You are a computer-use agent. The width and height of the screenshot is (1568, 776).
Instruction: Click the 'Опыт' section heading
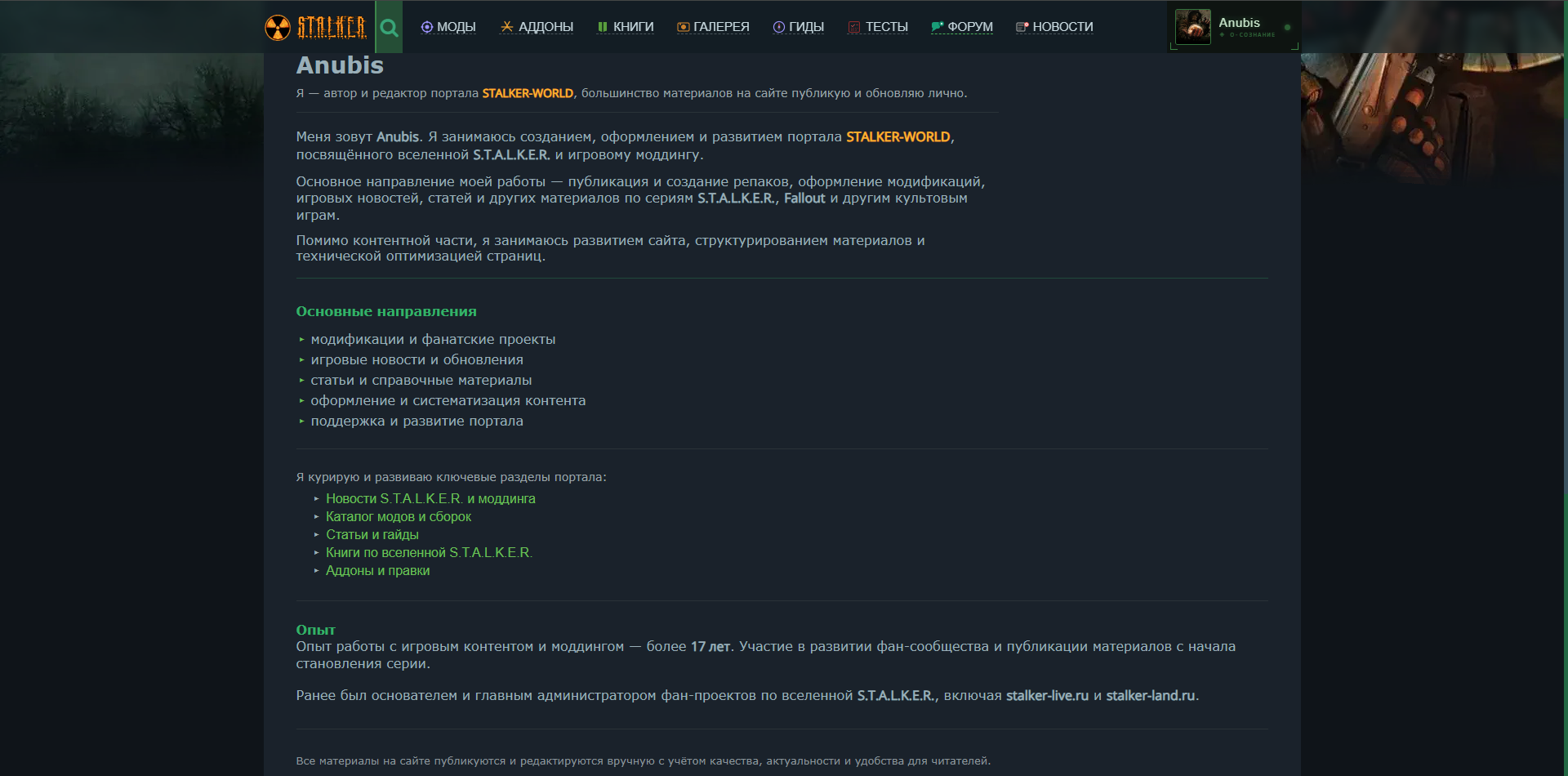tap(316, 630)
